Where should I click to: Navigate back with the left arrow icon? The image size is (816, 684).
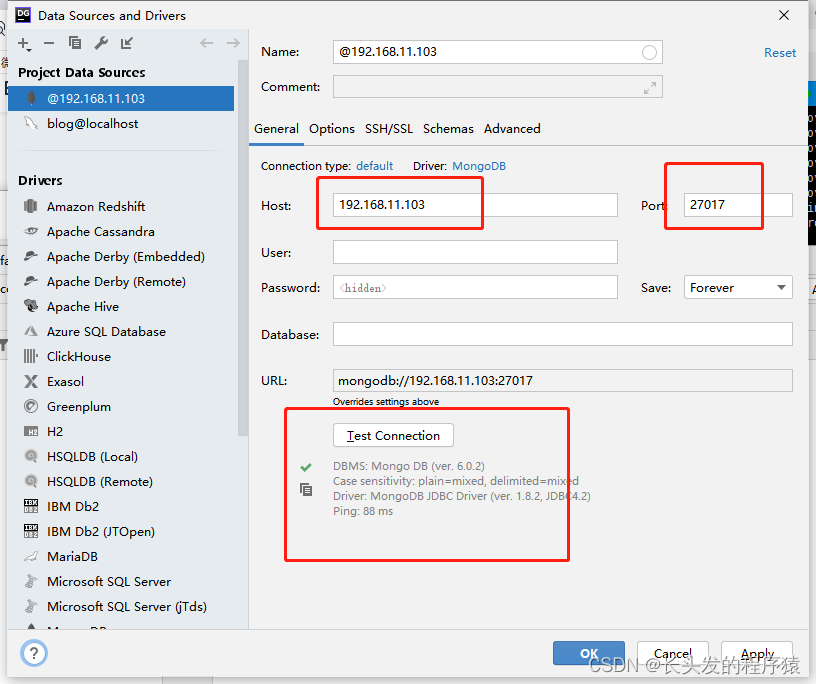point(206,44)
